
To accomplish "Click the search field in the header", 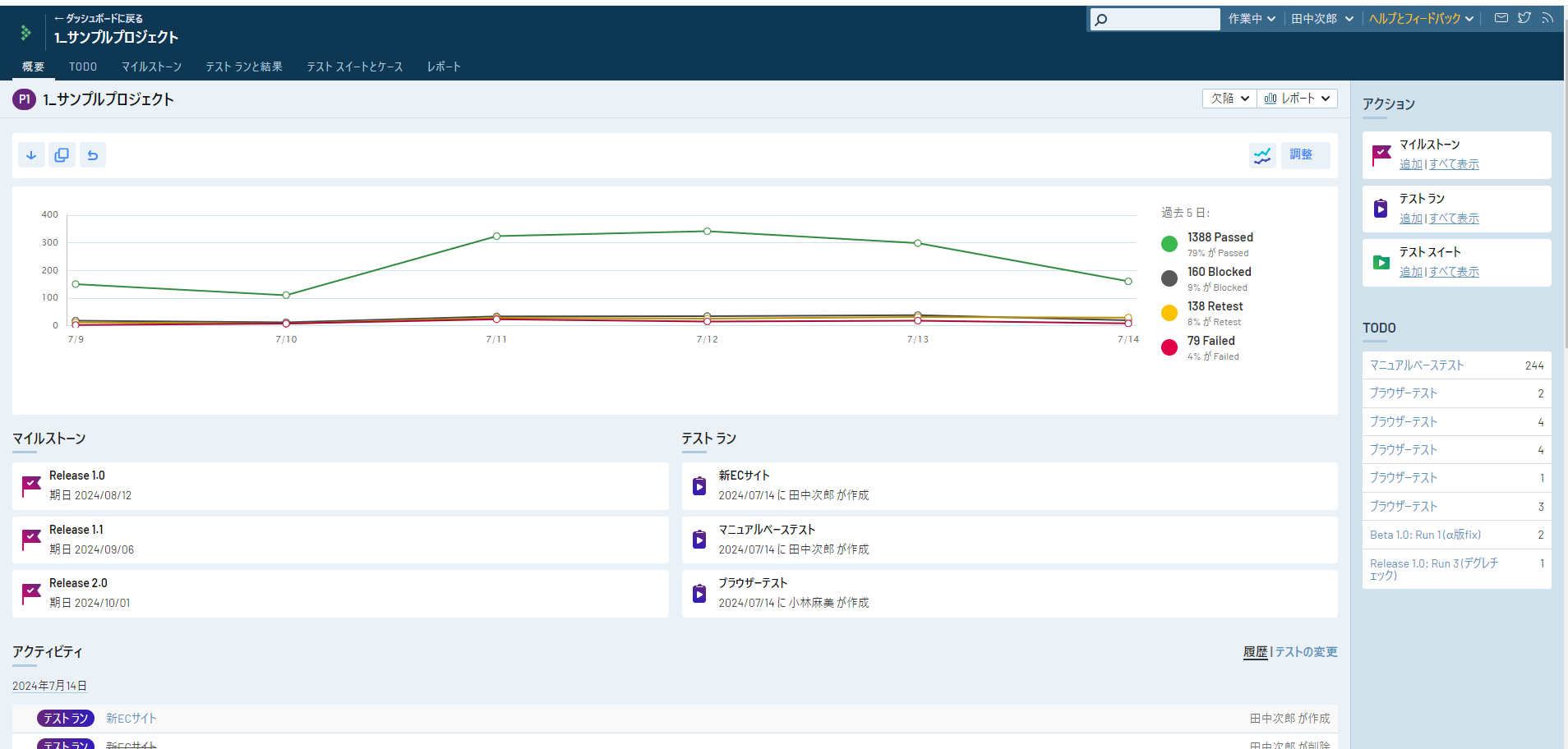I will tap(1155, 19).
